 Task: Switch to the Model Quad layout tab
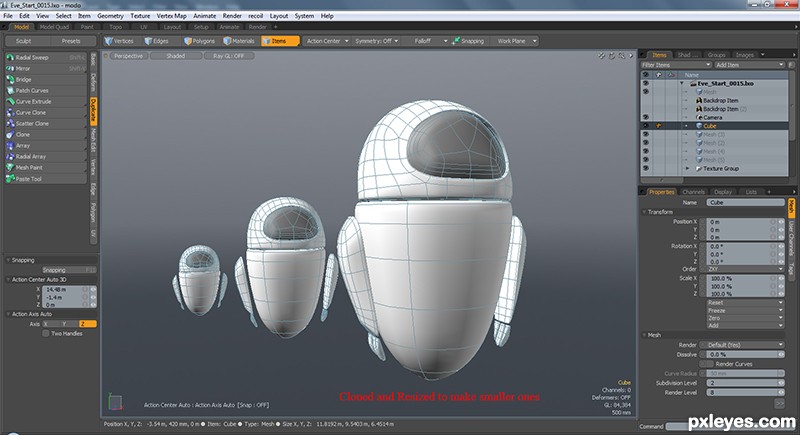click(54, 27)
